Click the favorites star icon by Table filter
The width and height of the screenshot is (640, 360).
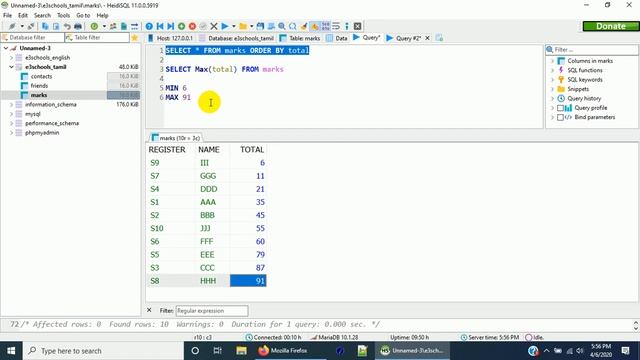pyautogui.click(x=135, y=38)
